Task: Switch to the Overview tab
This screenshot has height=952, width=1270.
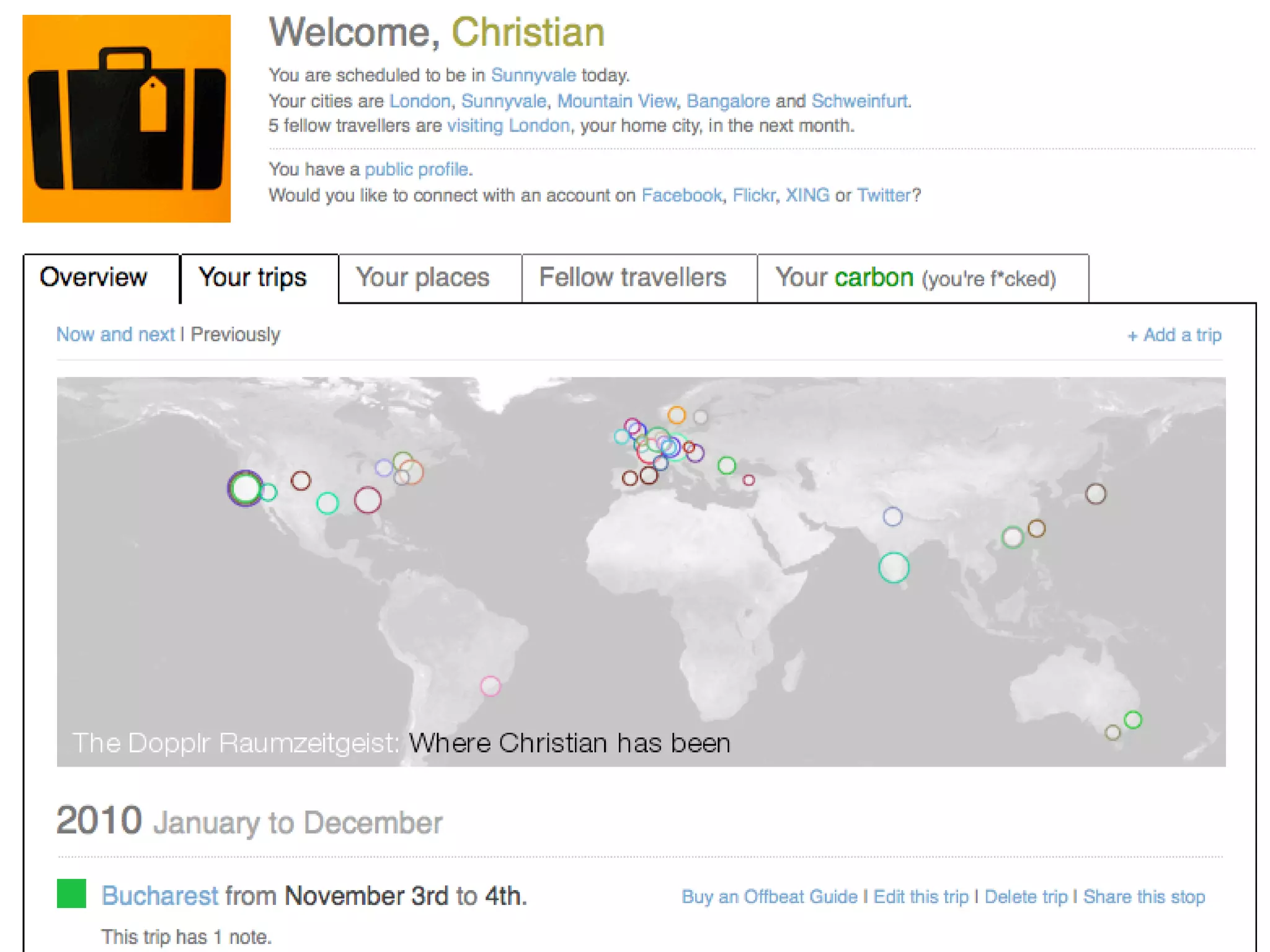Action: pyautogui.click(x=94, y=277)
